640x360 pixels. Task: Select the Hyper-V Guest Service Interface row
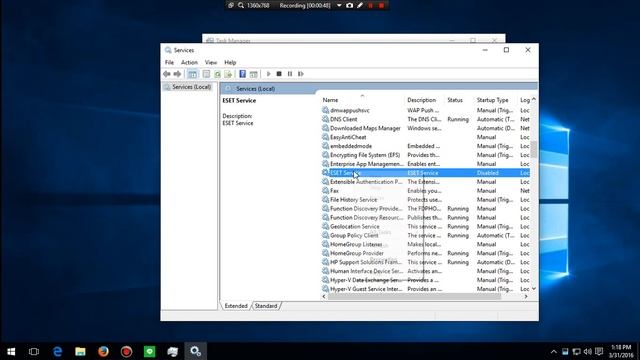(425, 289)
